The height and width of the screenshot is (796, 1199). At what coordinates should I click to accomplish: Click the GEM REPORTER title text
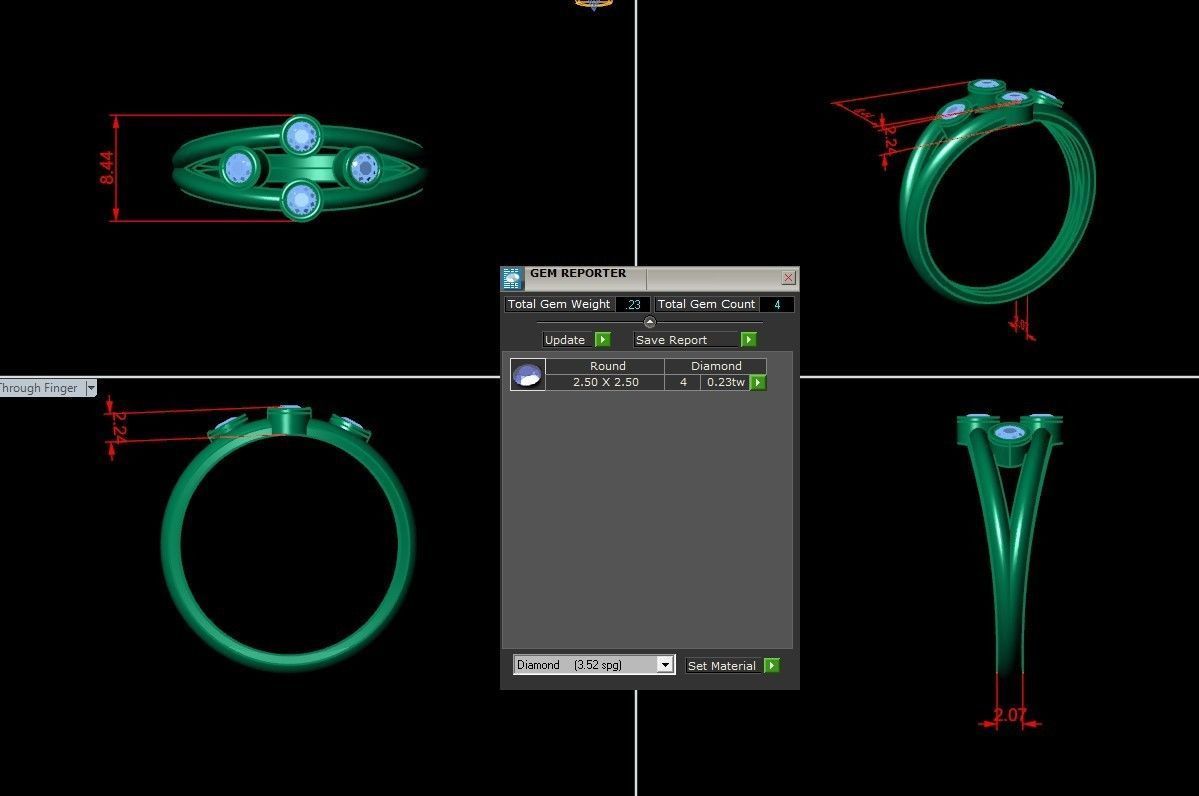(x=578, y=273)
